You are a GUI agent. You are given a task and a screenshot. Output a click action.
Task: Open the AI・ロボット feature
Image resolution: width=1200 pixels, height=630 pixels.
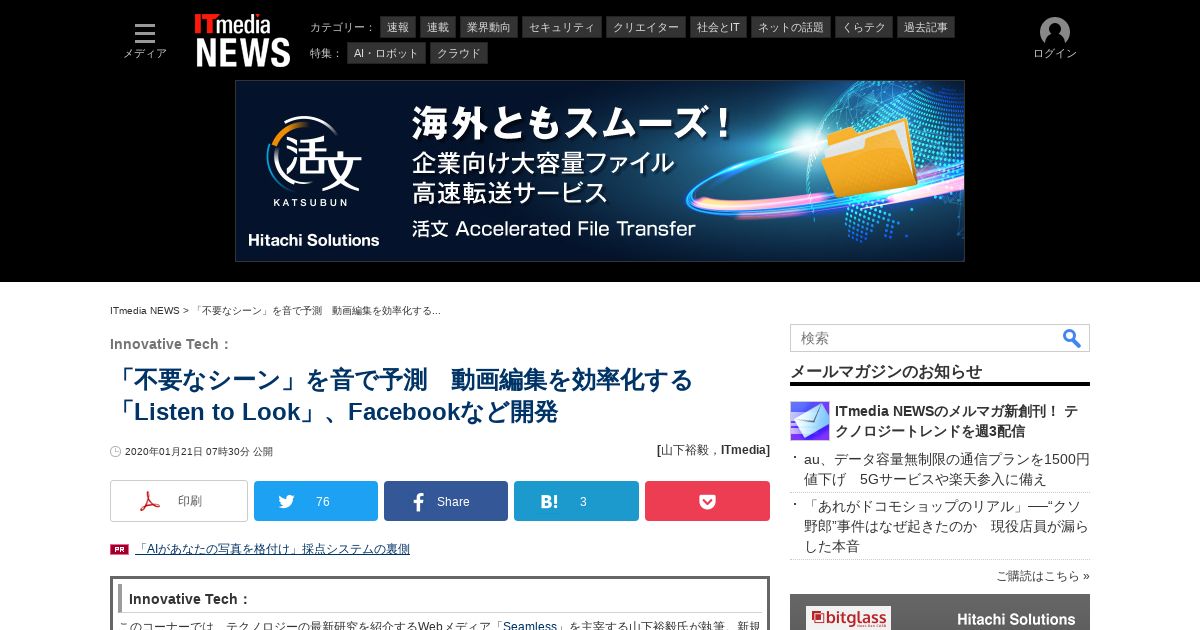pos(387,53)
